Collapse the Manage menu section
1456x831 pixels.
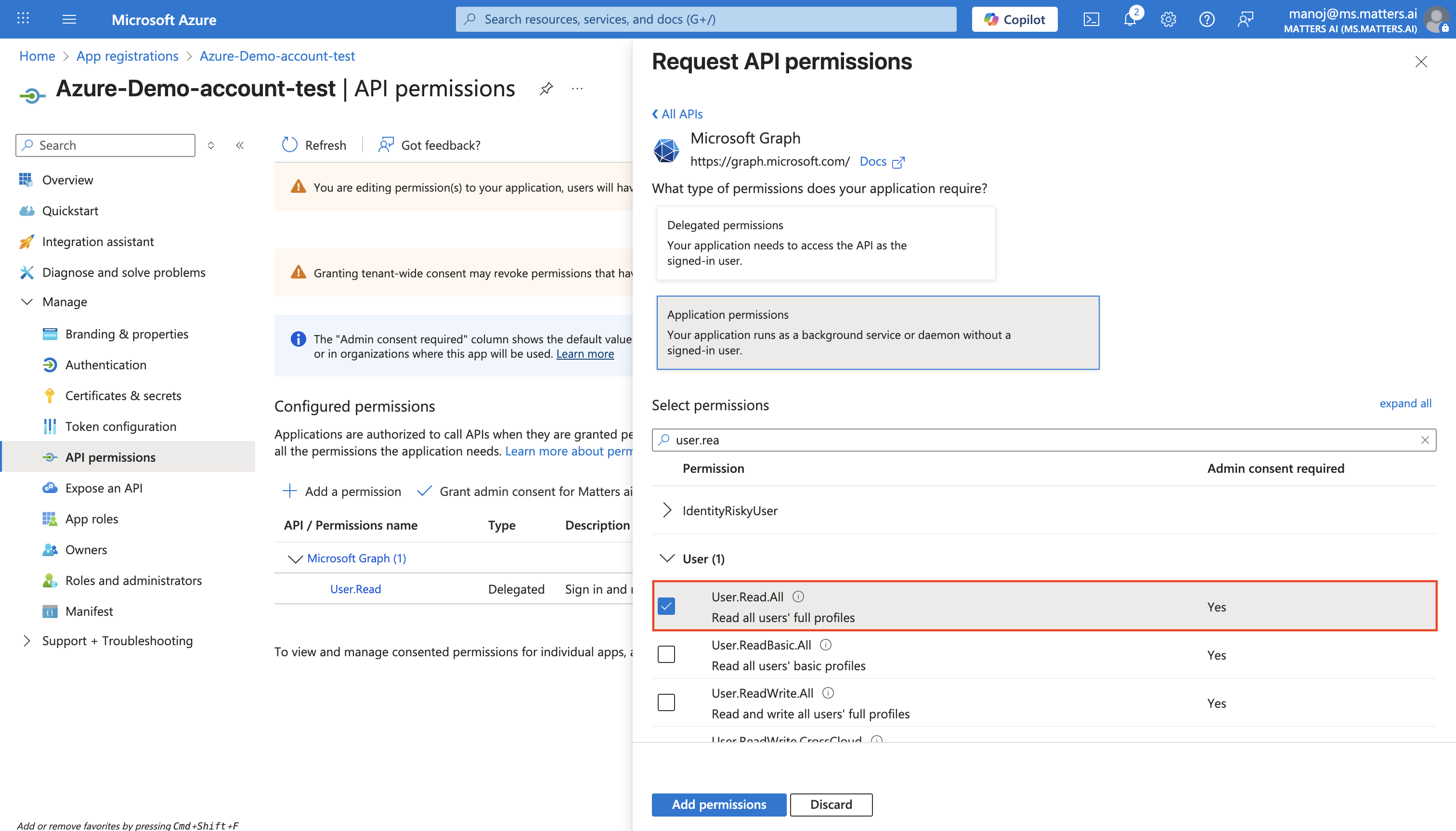point(27,301)
